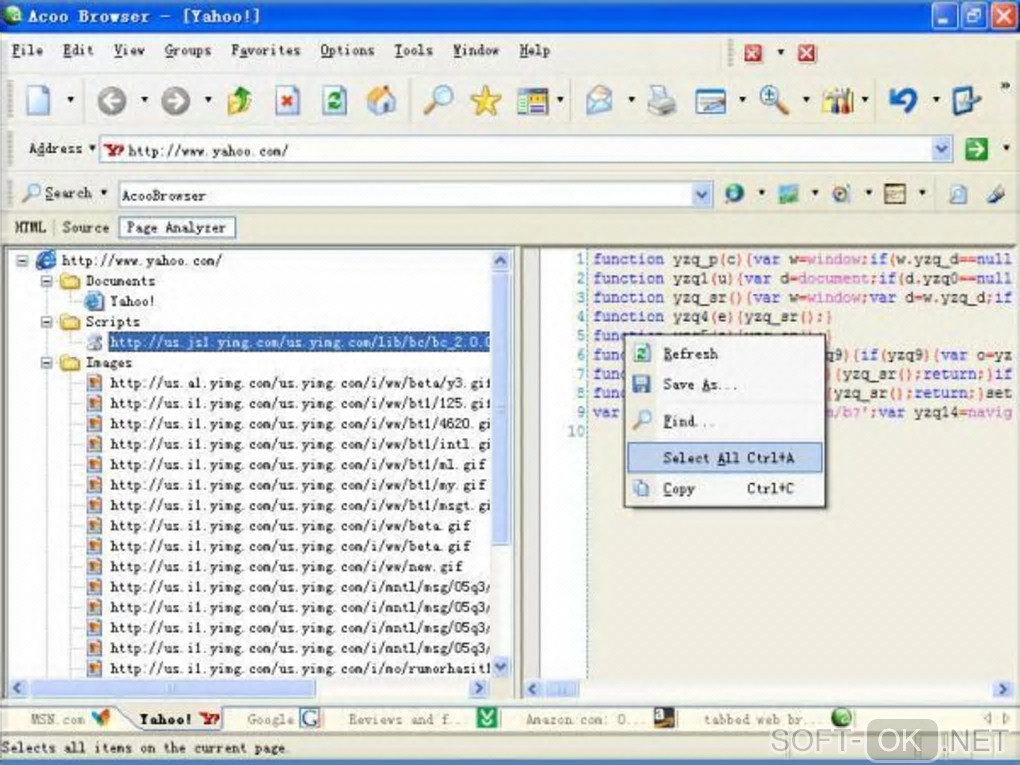This screenshot has width=1020, height=765.
Task: Click the History panel icon
Action: 532,101
